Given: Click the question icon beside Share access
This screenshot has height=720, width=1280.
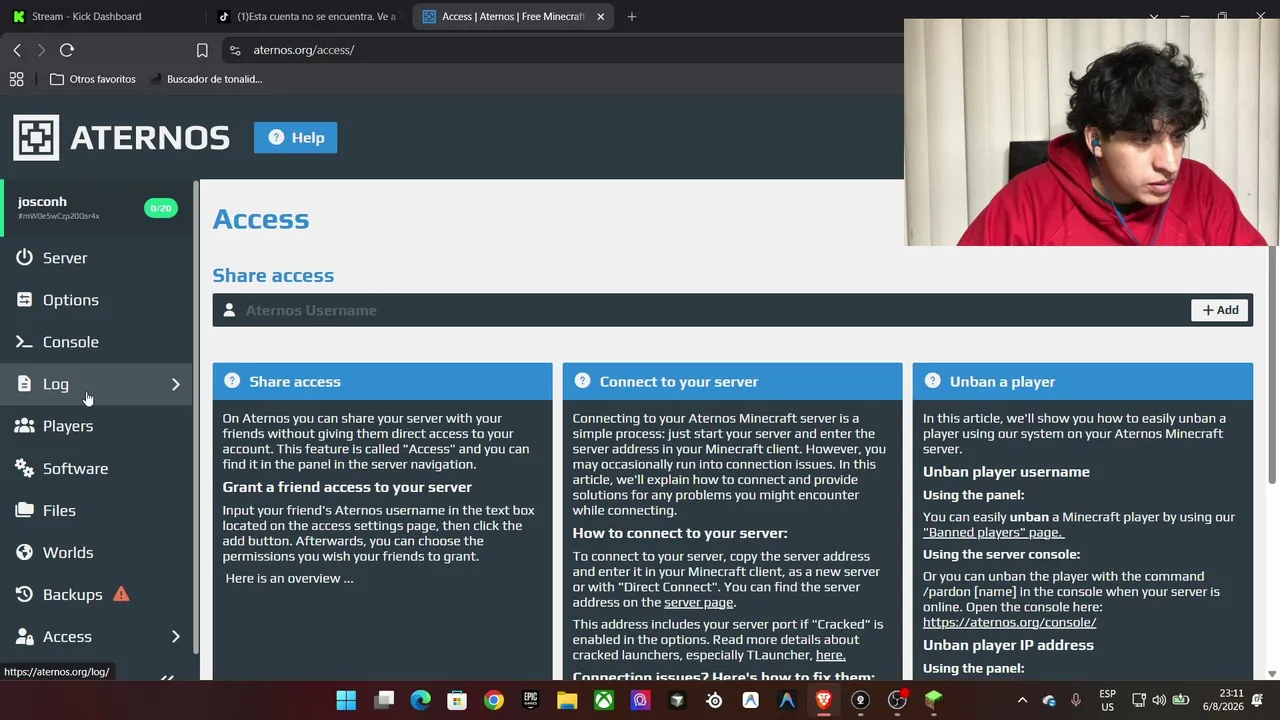Looking at the screenshot, I should 232,381.
